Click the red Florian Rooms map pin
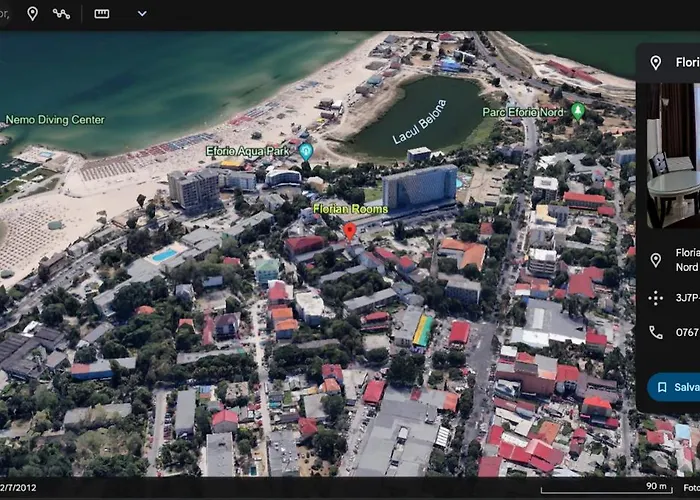The width and height of the screenshot is (700, 500). point(349,230)
